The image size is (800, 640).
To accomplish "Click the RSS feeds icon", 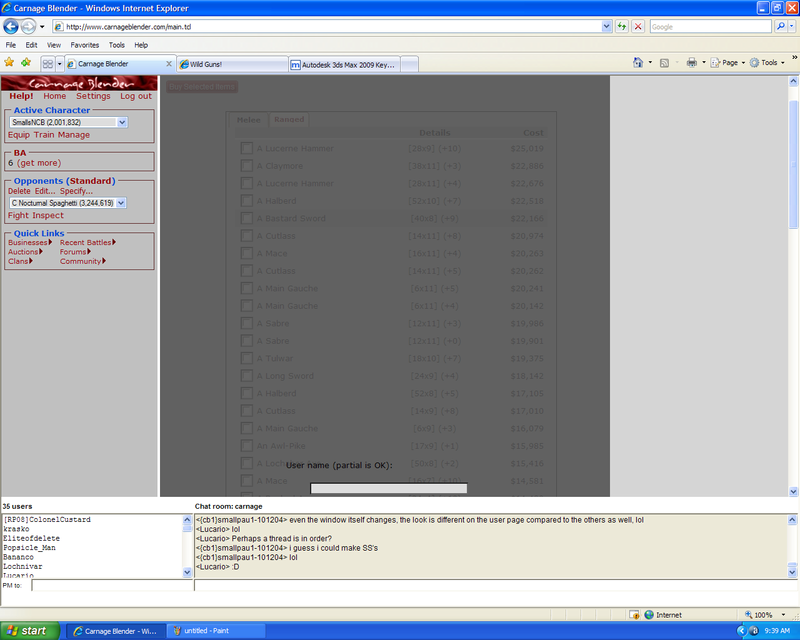I will 664,63.
